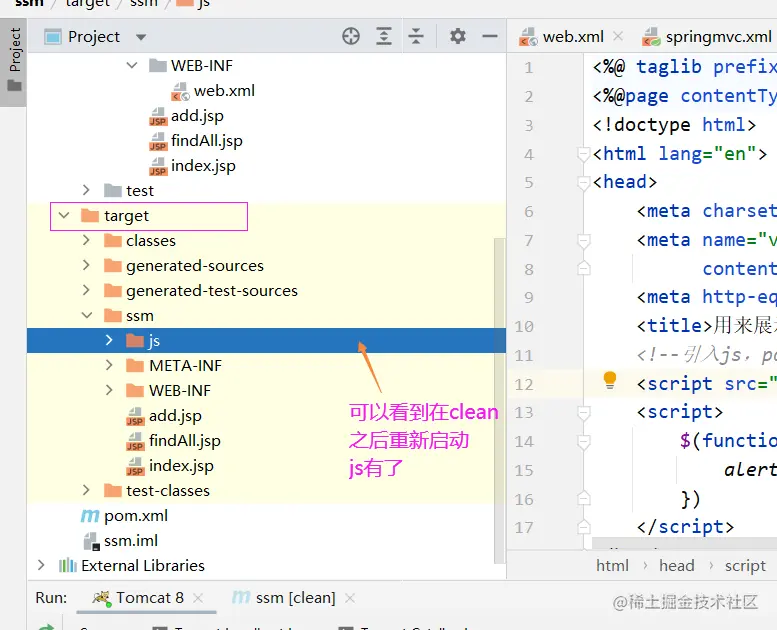The width and height of the screenshot is (777, 630).
Task: Toggle the code fold marker at line 5
Action: pos(584,183)
